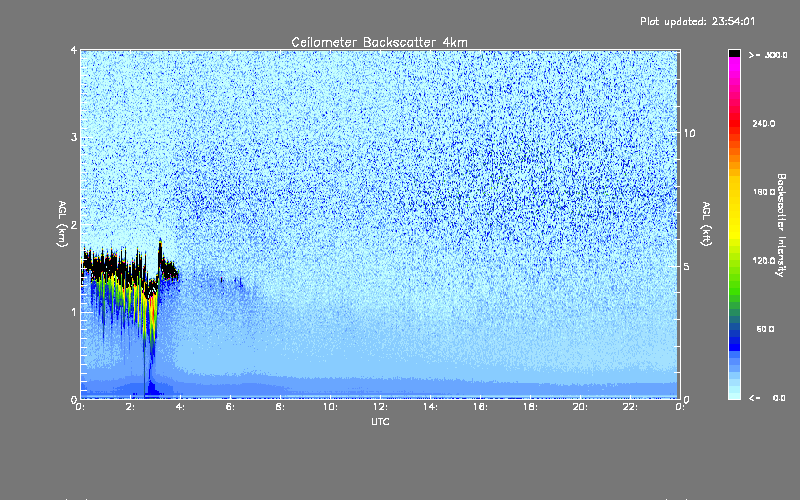
Task: Click the 'Ceilometer Backscatter 4km' chart title
Action: pos(379,42)
